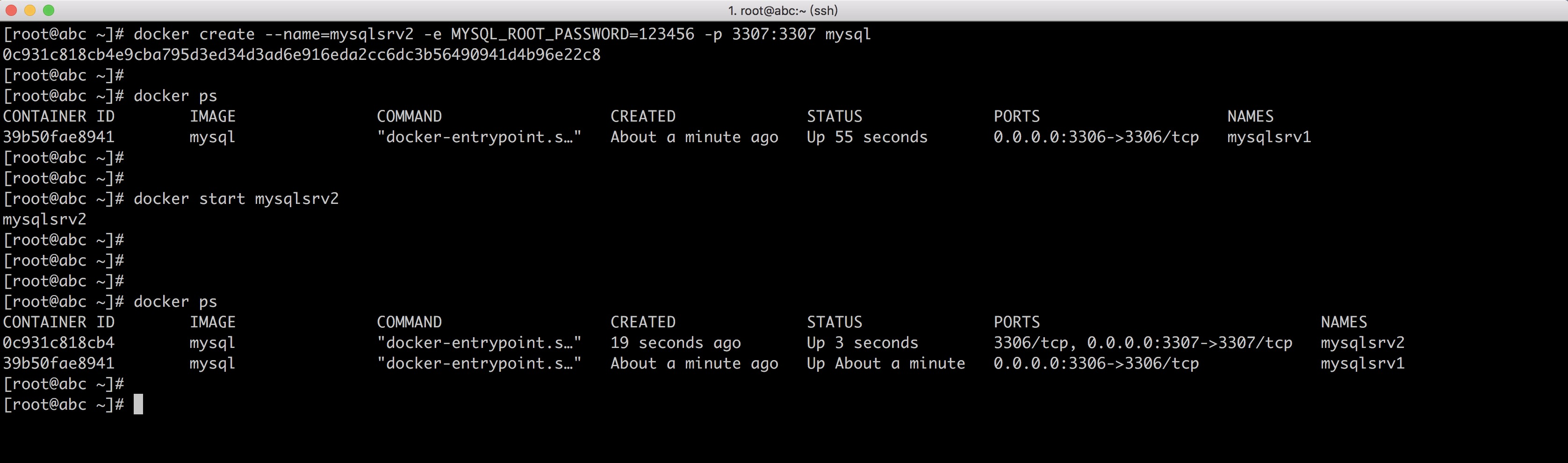Click the first 'docker ps' command

[175, 96]
